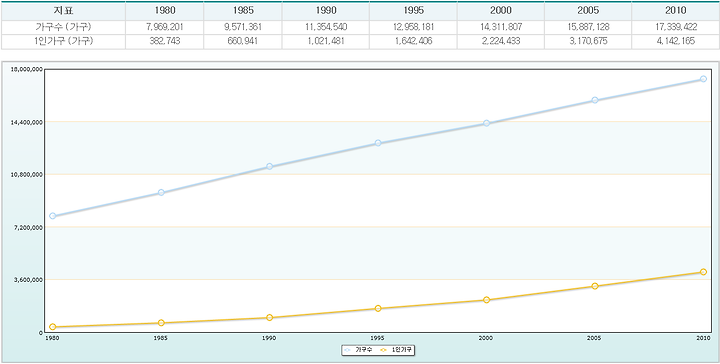The image size is (720, 364).
Task: Click the 1990 blue line data point
Action: 270,167
